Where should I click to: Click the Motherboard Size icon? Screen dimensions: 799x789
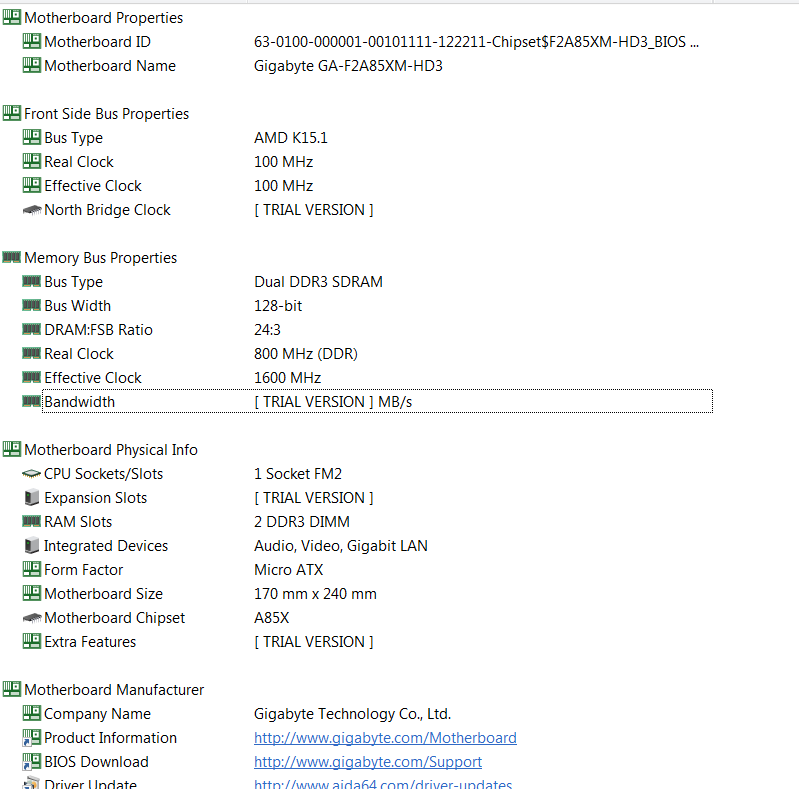pos(32,593)
